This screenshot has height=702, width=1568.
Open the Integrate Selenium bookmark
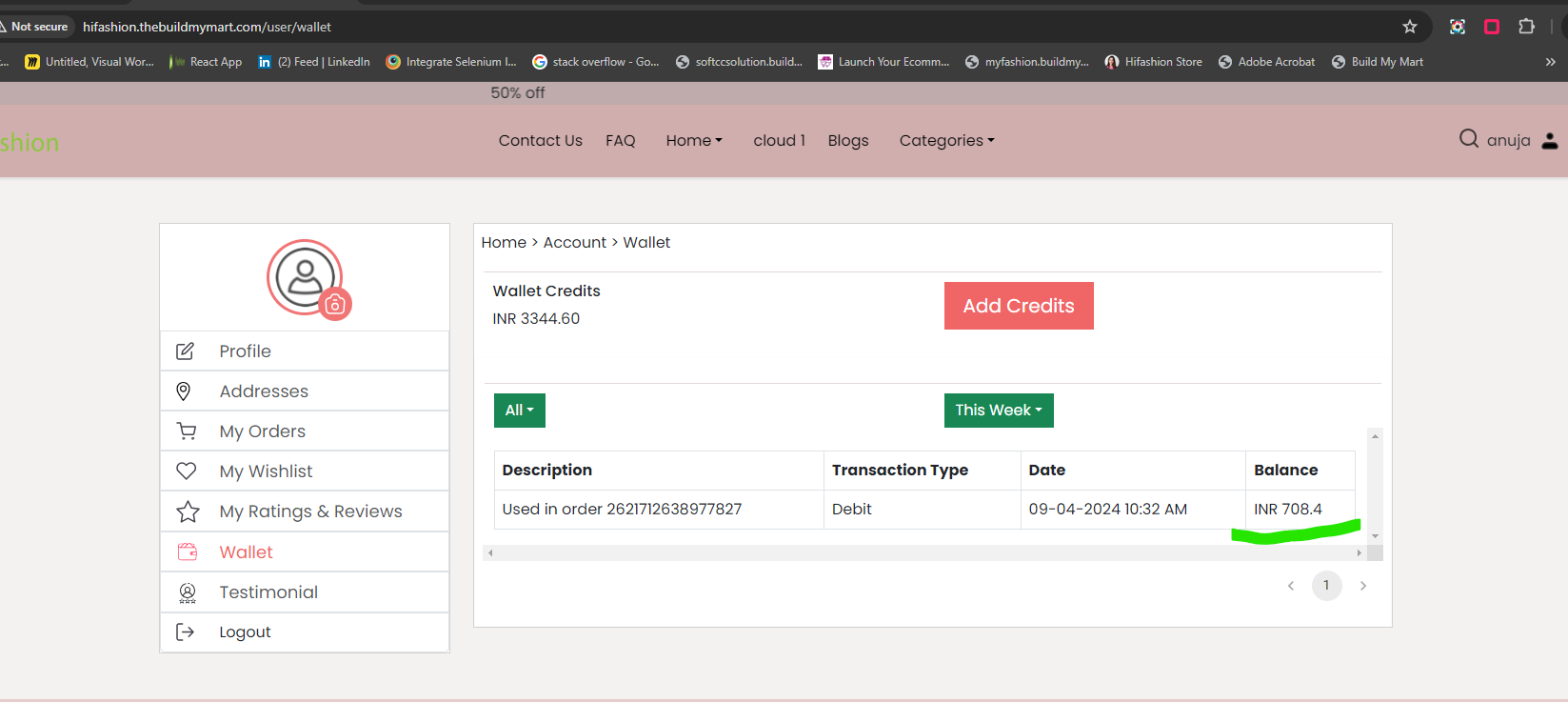click(451, 62)
